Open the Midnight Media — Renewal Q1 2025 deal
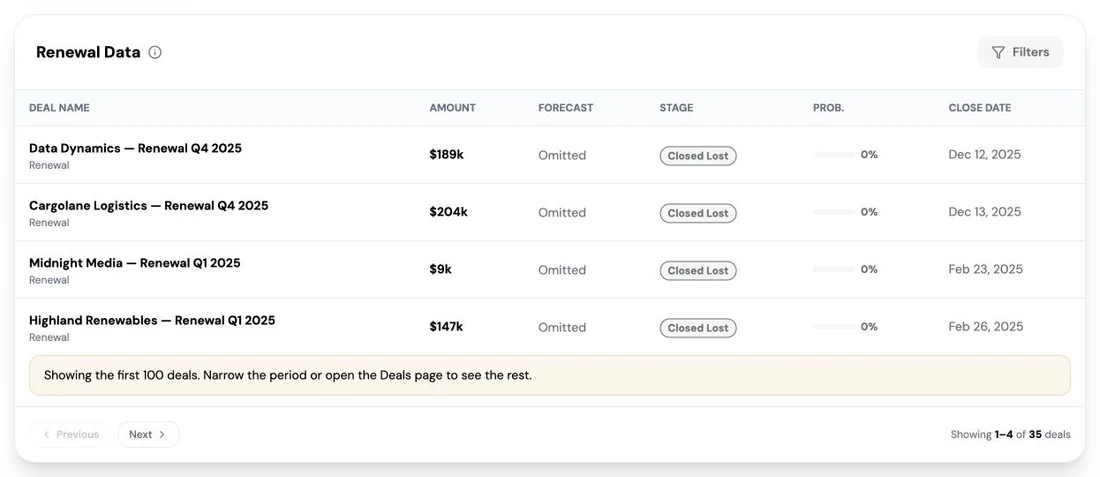Screen dimensions: 1100x477 135,264
